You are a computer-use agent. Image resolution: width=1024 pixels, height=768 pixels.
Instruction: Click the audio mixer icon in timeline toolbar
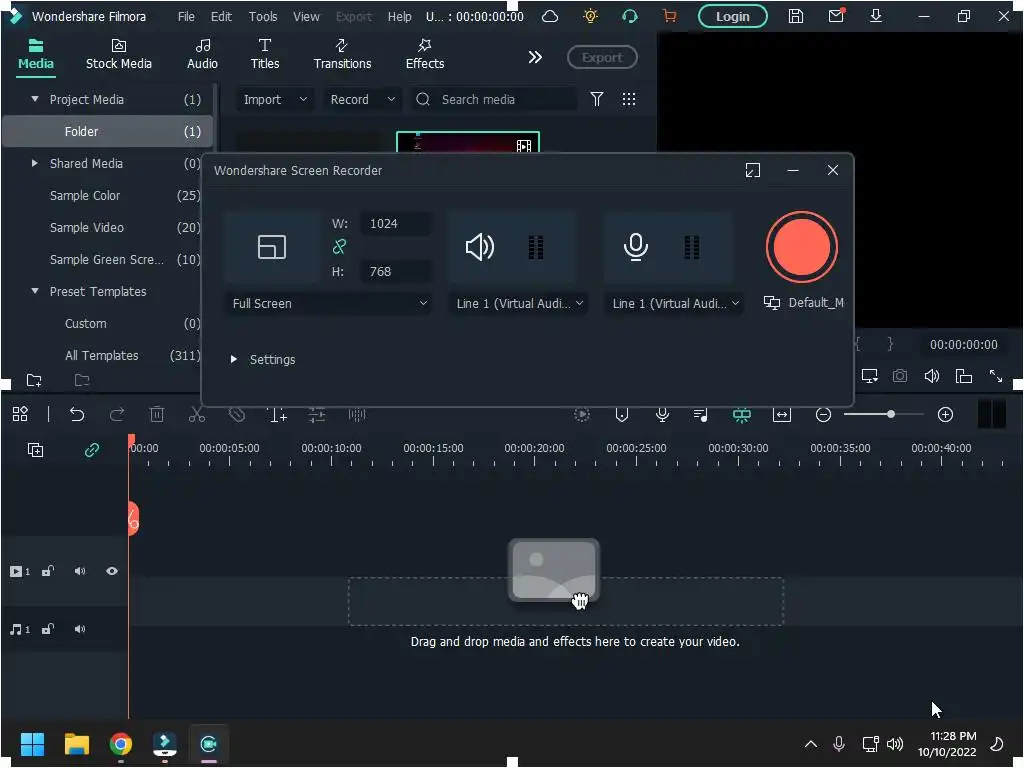point(701,414)
